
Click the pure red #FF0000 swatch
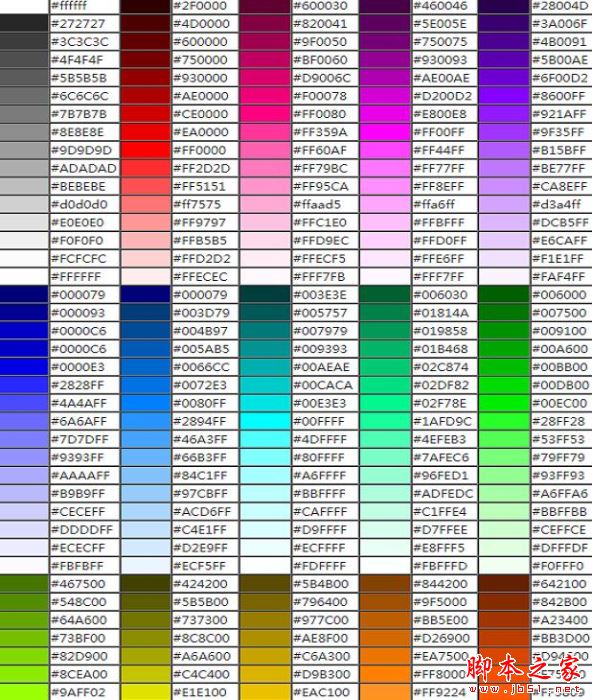[x=146, y=150]
